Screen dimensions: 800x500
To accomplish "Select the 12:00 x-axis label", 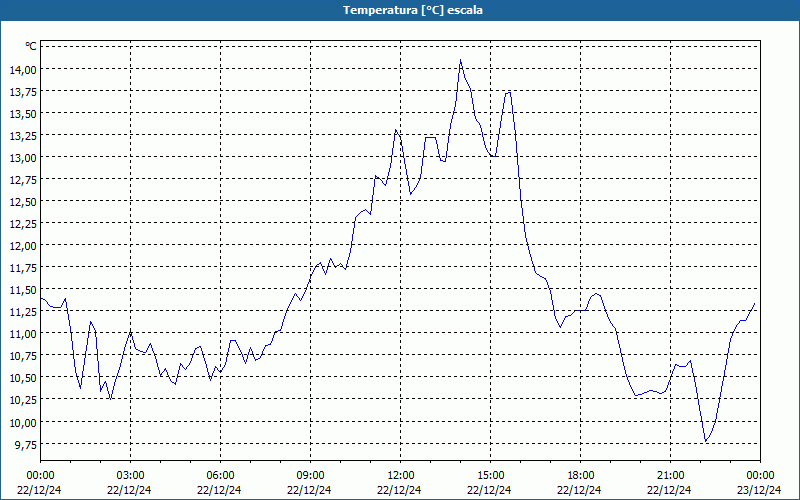I will coord(401,476).
